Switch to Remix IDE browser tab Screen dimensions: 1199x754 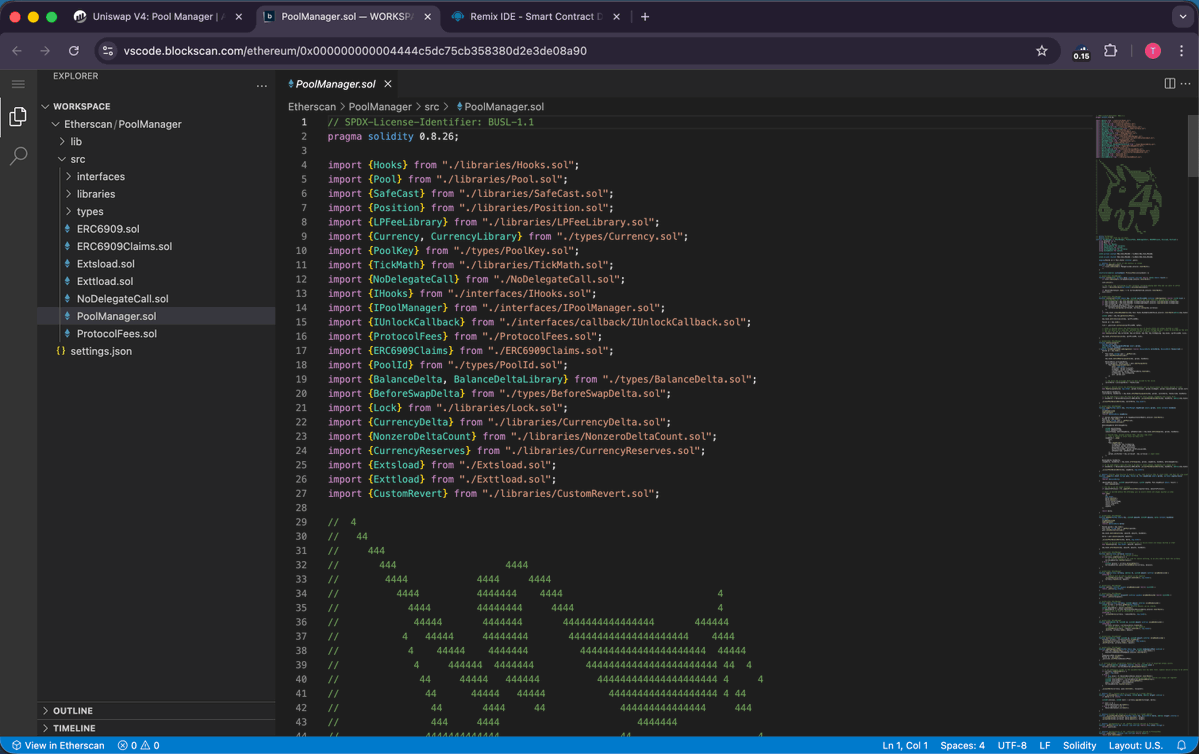click(535, 17)
